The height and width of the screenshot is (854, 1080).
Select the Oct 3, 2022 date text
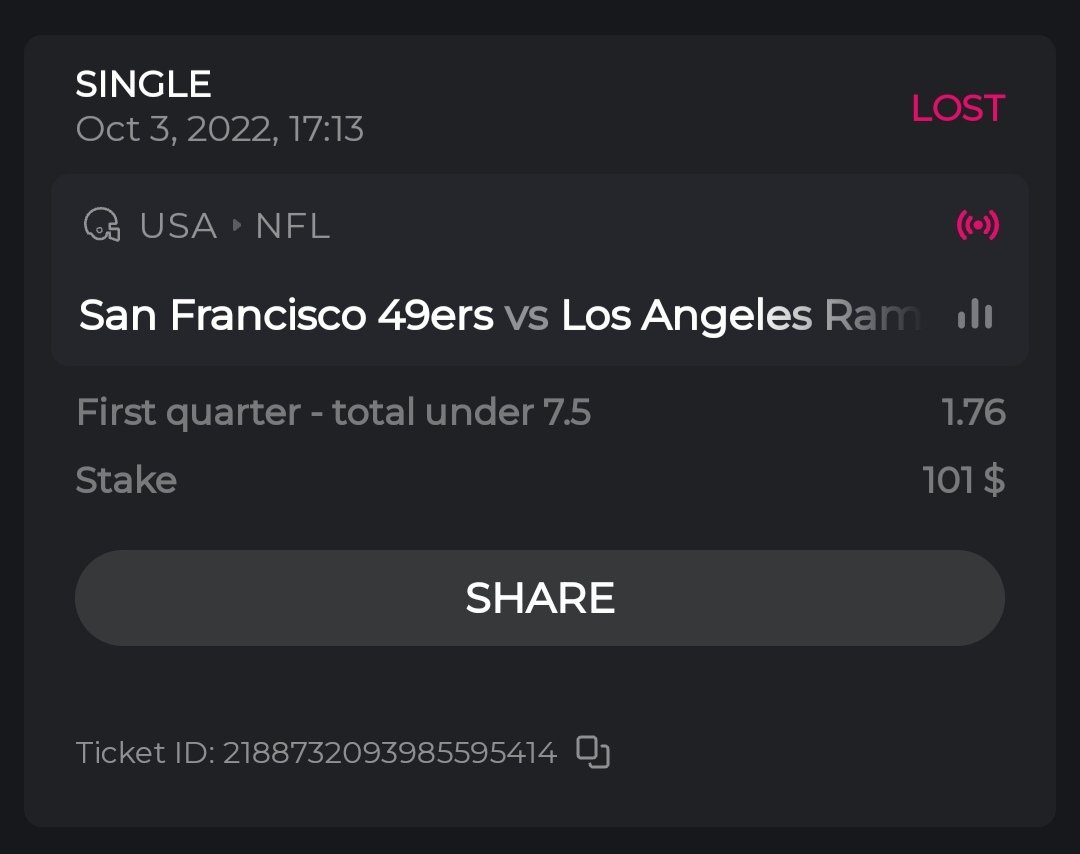click(x=176, y=129)
